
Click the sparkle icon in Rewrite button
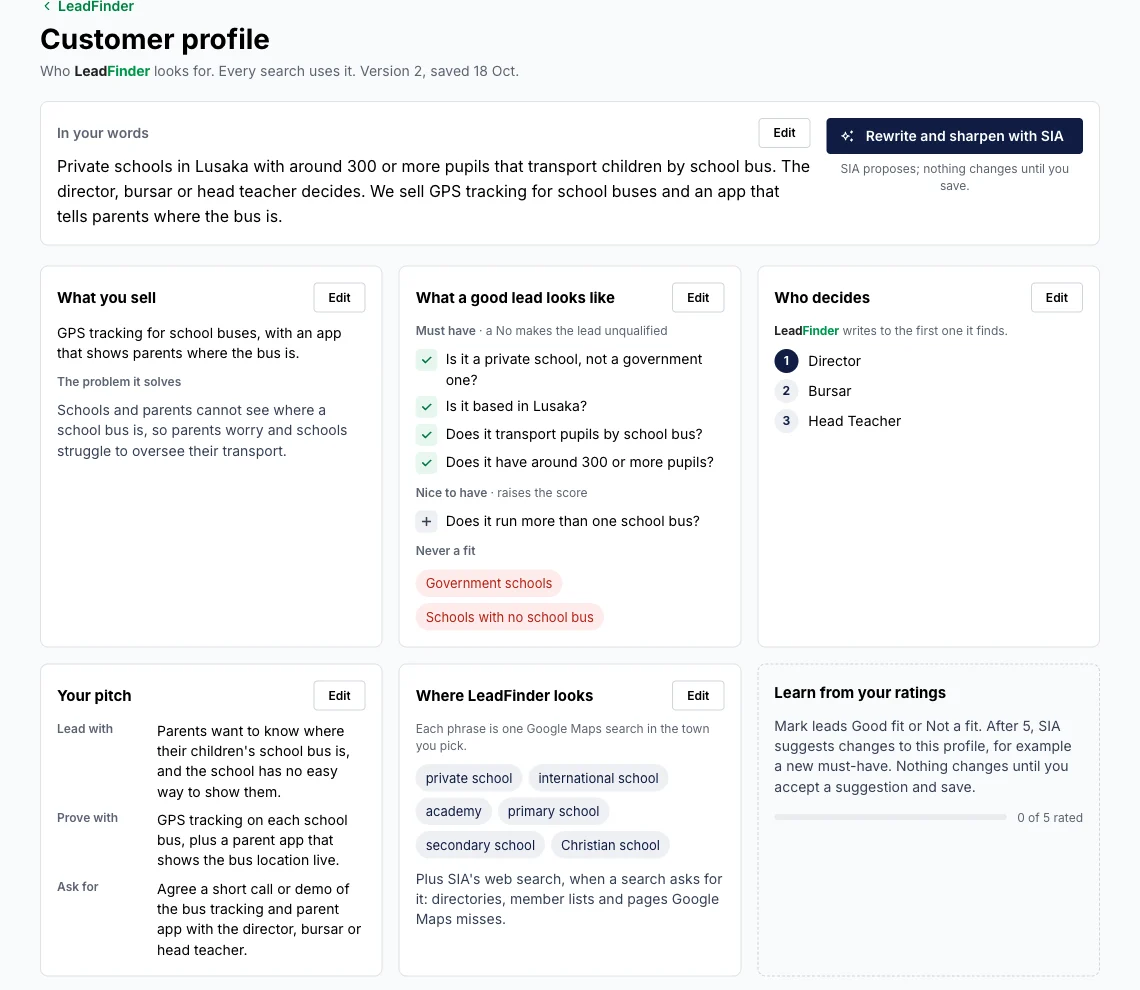coord(847,136)
